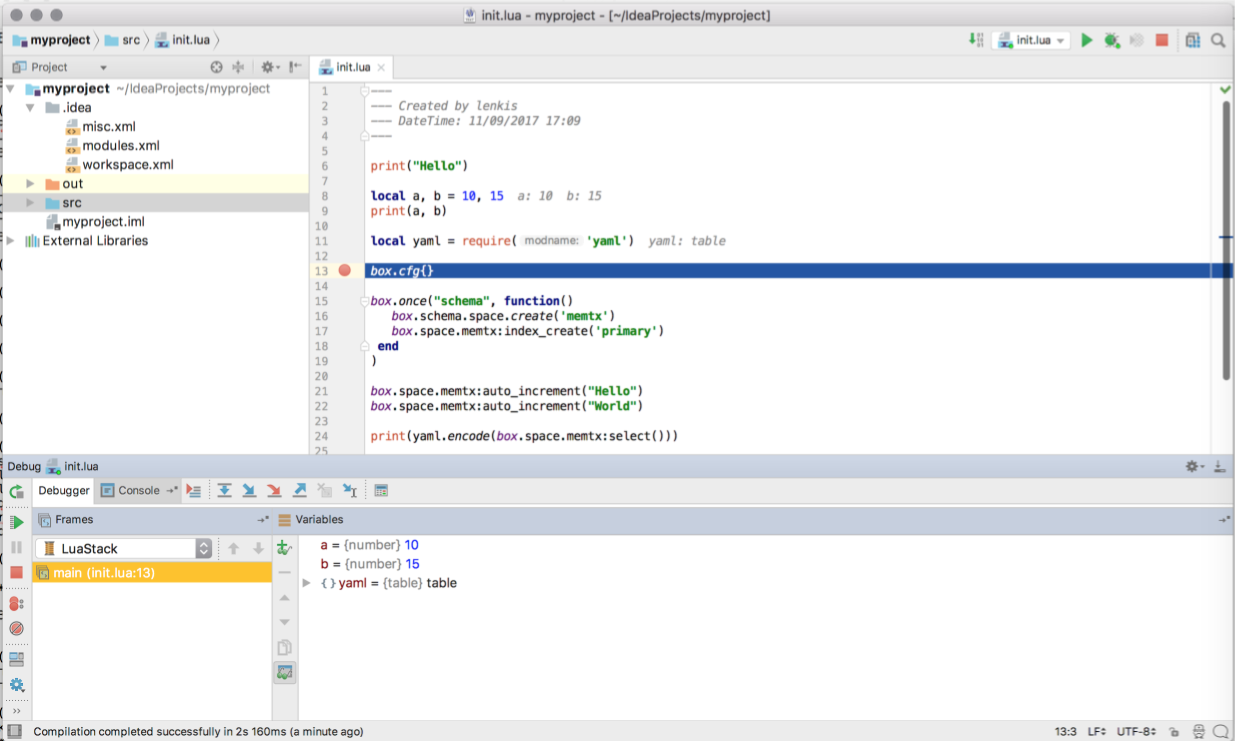Expand External Libraries node

point(10,241)
